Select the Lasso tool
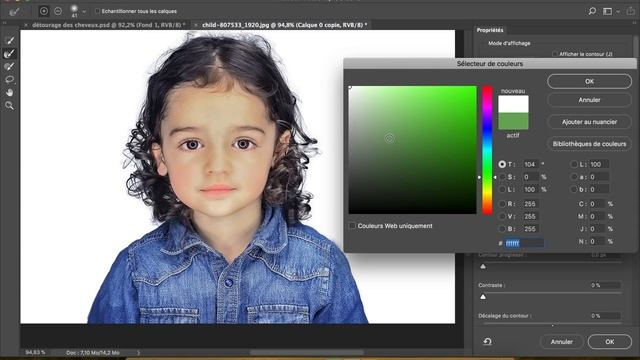 pos(9,79)
